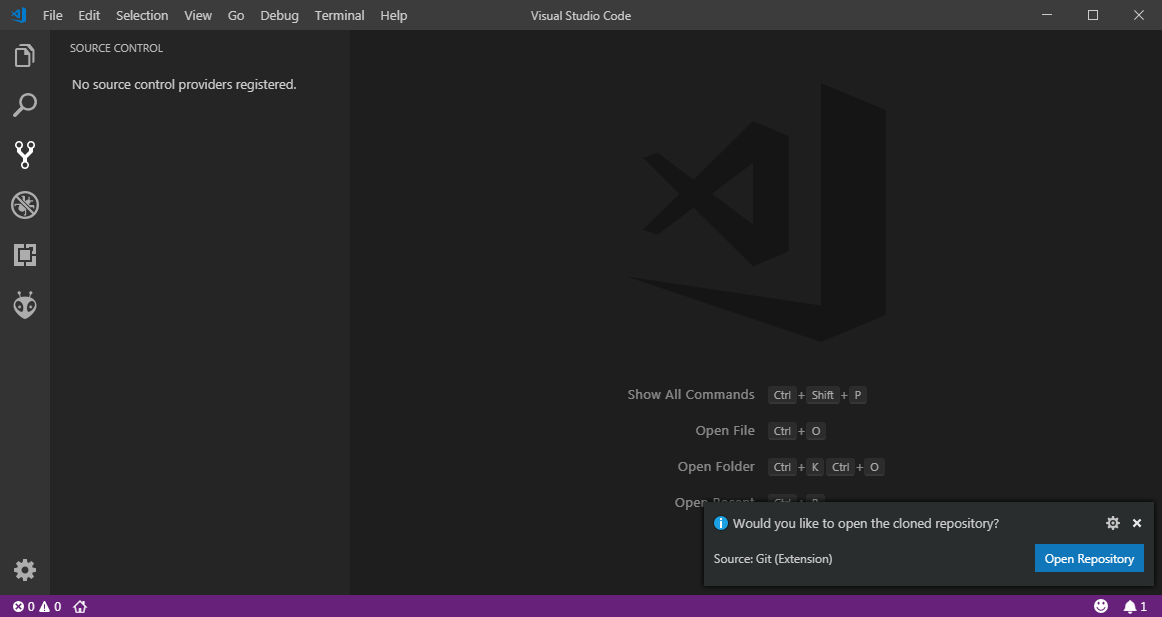This screenshot has height=617, width=1162.
Task: Select the Source Control branch icon
Action: (24, 155)
